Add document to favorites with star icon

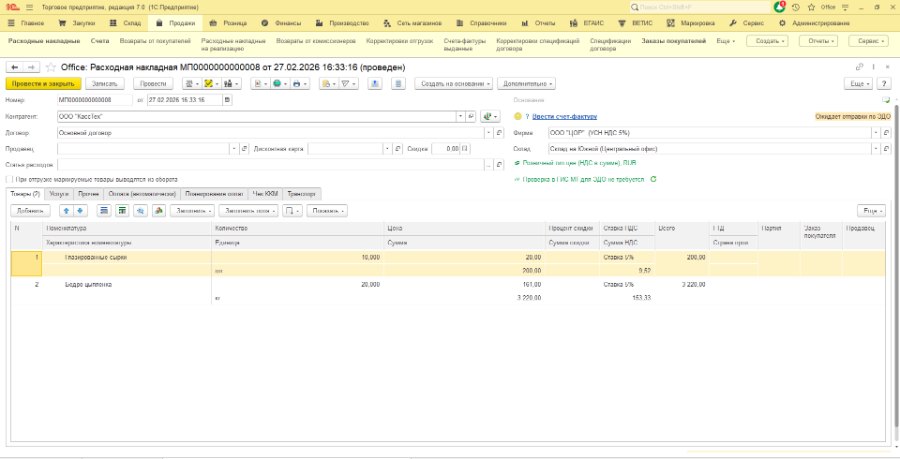[x=51, y=68]
